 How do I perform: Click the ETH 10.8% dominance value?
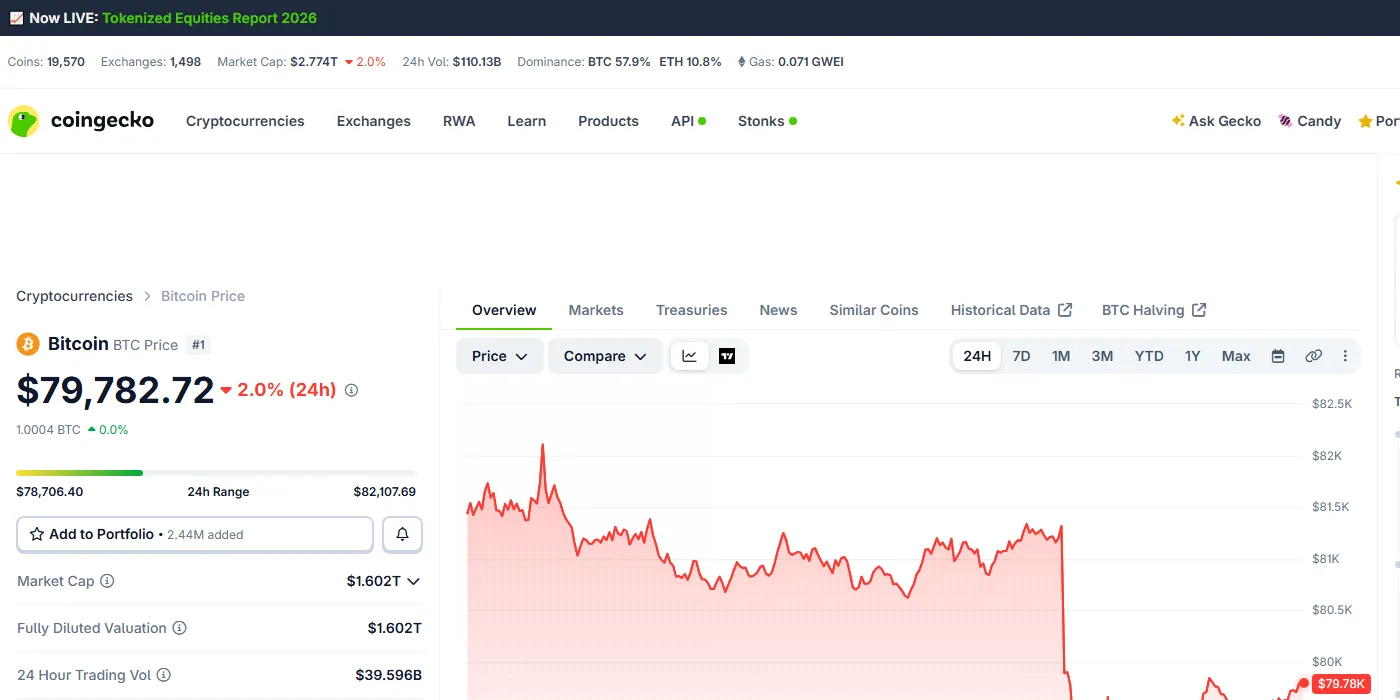(x=690, y=62)
